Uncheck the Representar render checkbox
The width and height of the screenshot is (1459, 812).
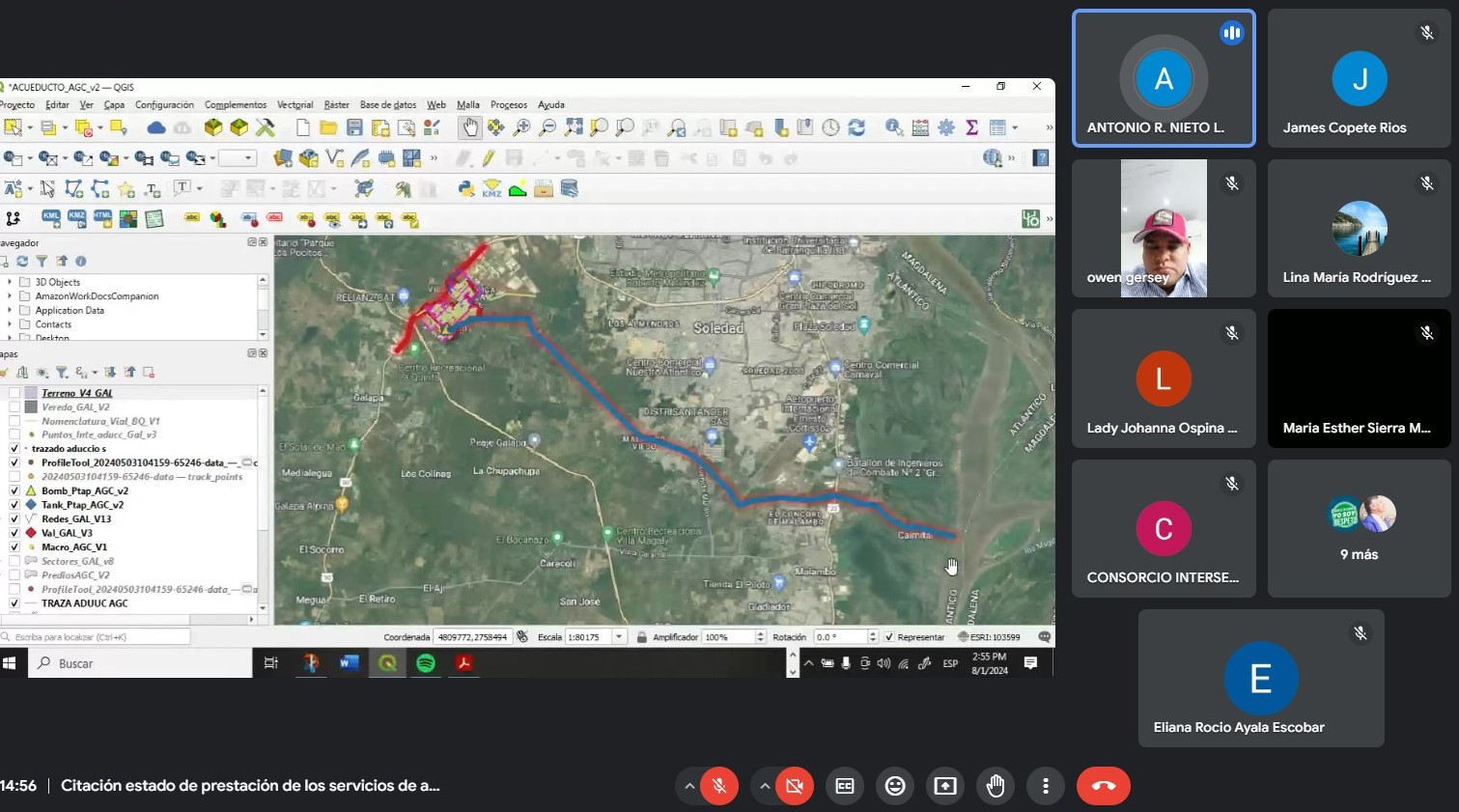[x=889, y=637]
